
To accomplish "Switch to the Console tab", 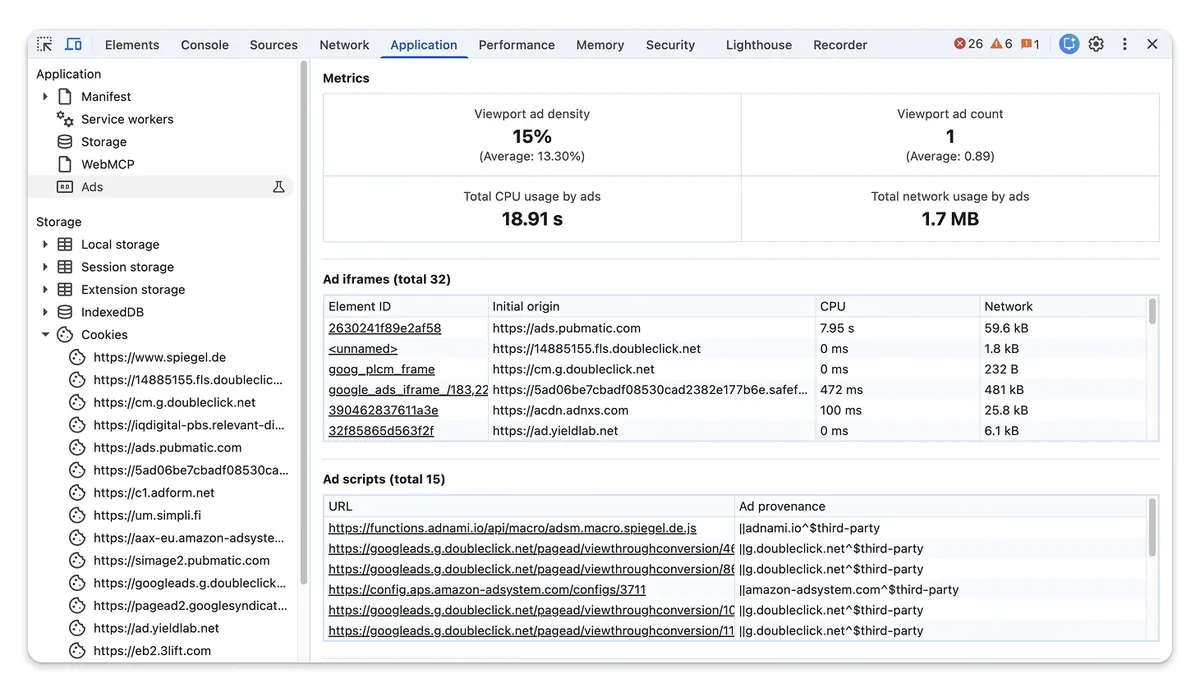I will pyautogui.click(x=205, y=45).
